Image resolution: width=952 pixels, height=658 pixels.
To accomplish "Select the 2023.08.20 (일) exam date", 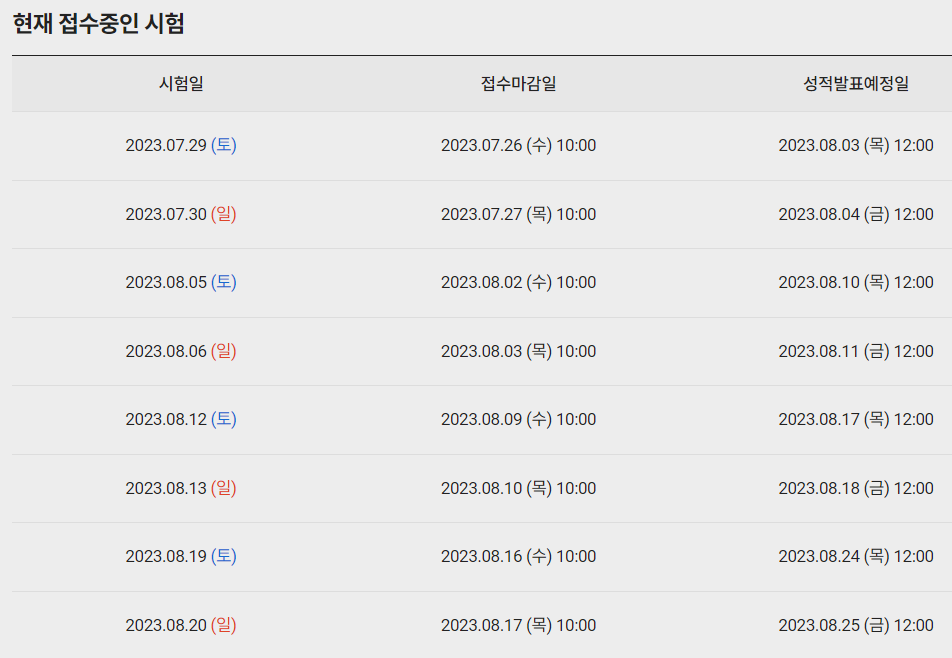I will (181, 625).
